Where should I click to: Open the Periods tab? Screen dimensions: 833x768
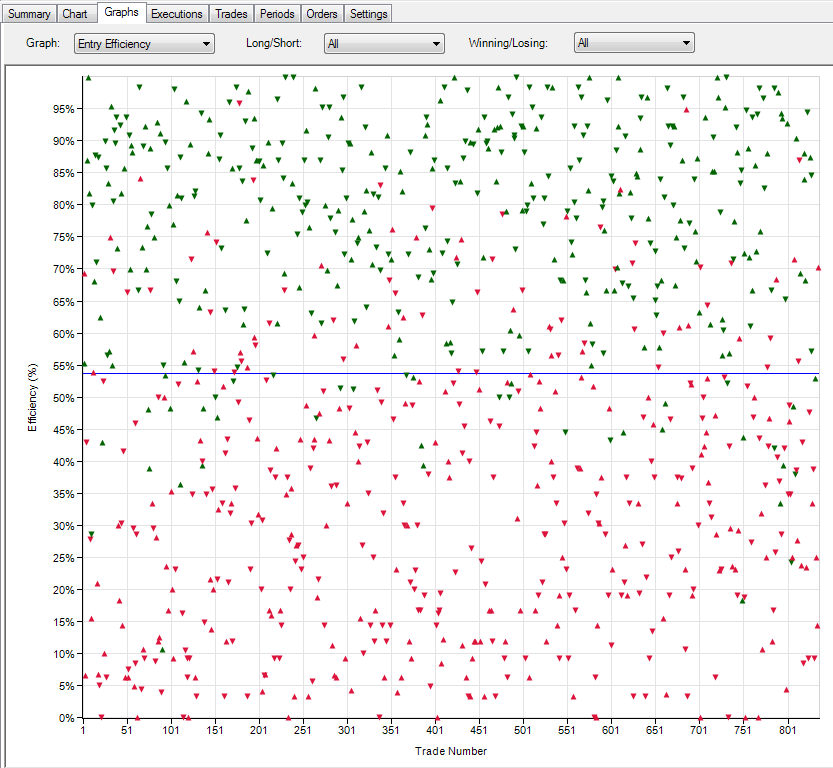pos(277,14)
